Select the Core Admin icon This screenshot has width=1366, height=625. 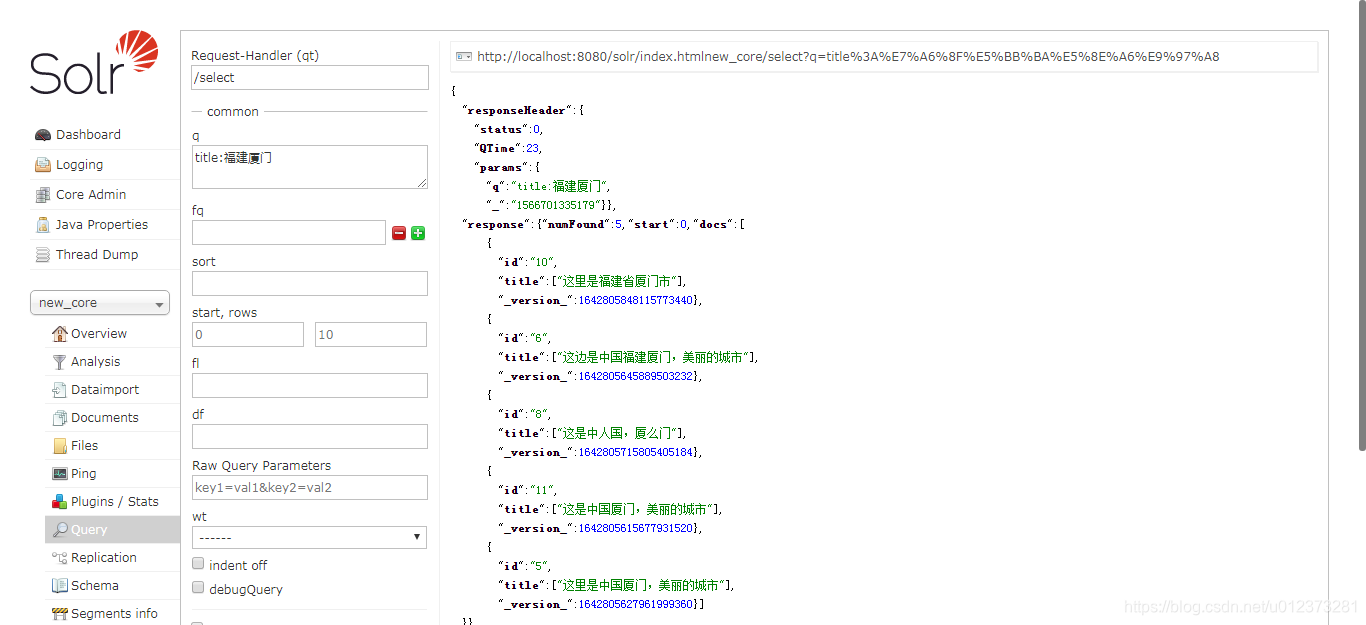click(41, 194)
